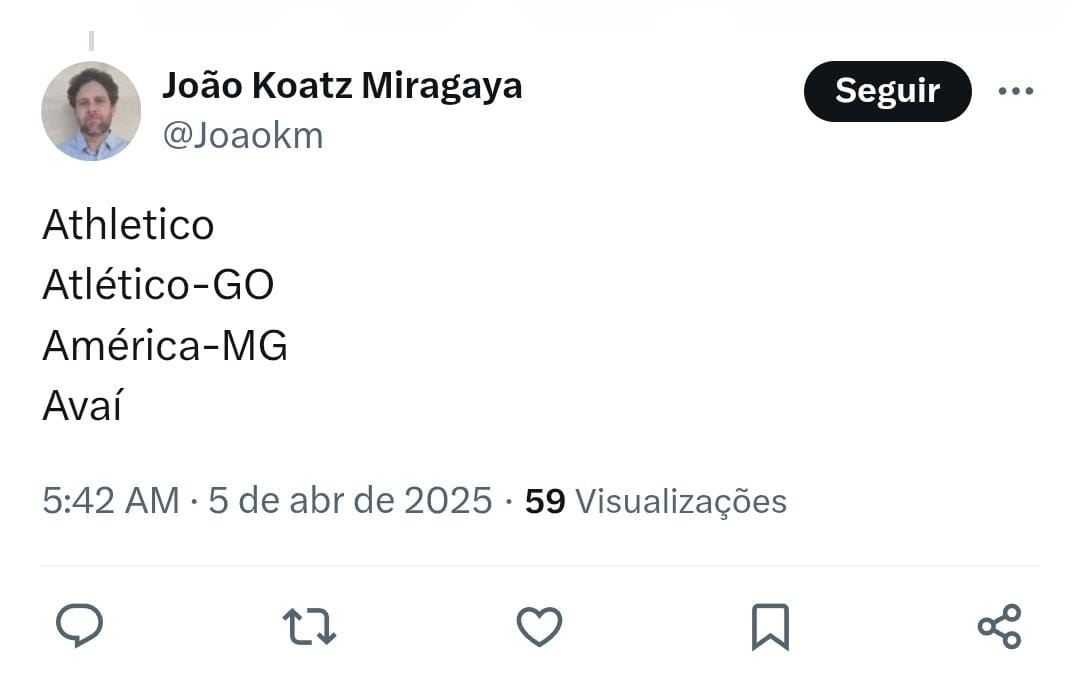Click the Seguir follow button

tap(887, 91)
